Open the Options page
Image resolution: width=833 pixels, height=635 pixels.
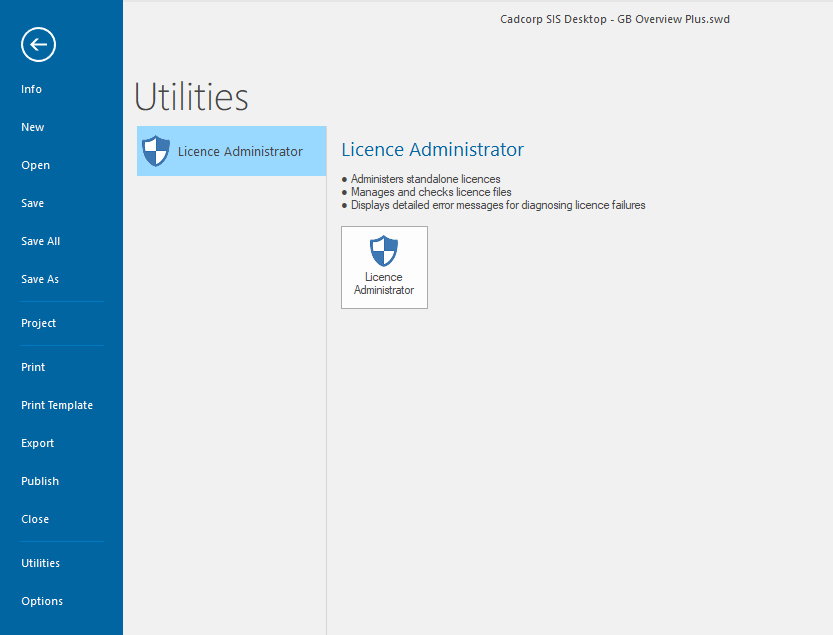pos(41,601)
